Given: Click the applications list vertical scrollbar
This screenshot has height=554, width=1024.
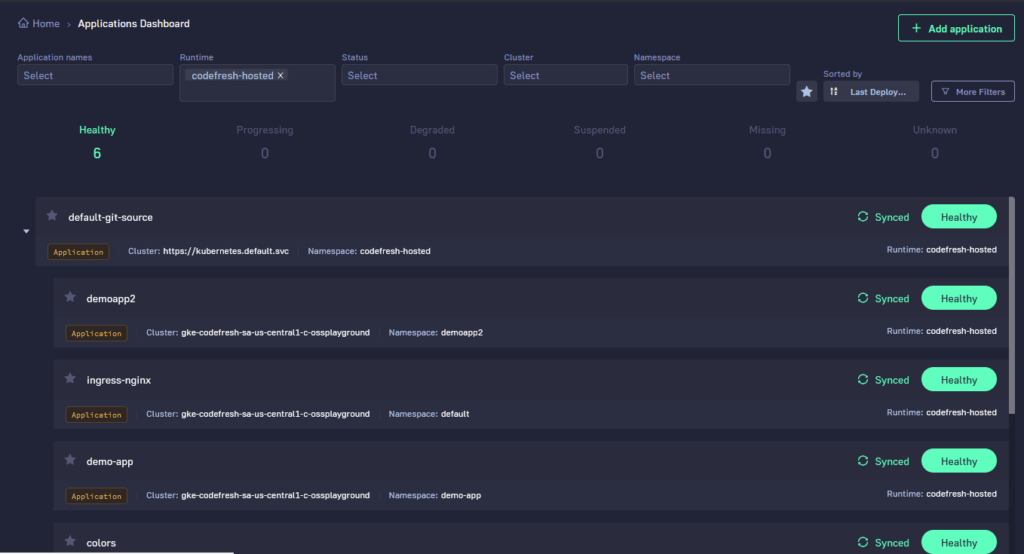Looking at the screenshot, I should (x=1012, y=305).
